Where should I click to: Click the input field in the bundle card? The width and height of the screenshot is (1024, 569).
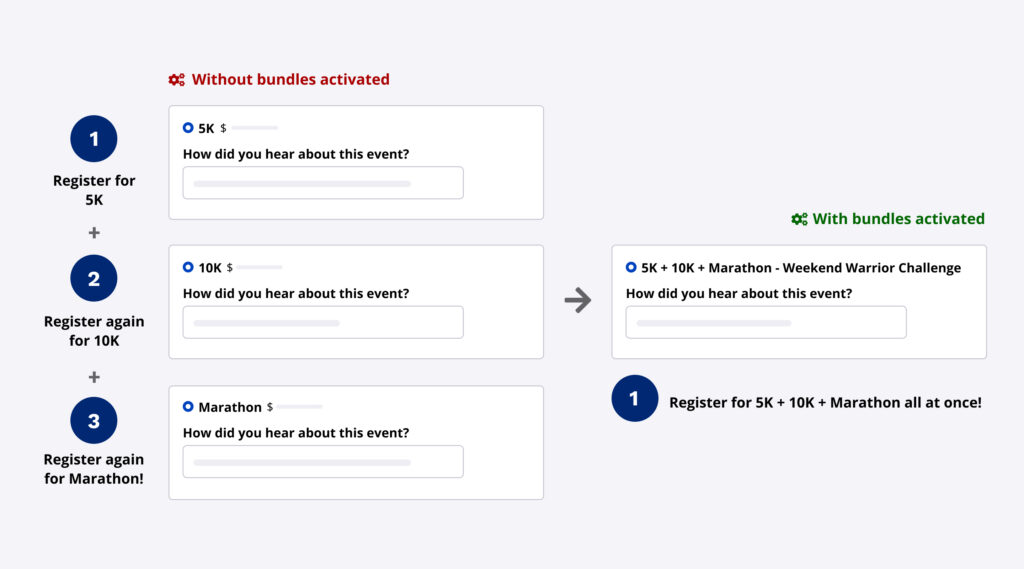point(766,322)
